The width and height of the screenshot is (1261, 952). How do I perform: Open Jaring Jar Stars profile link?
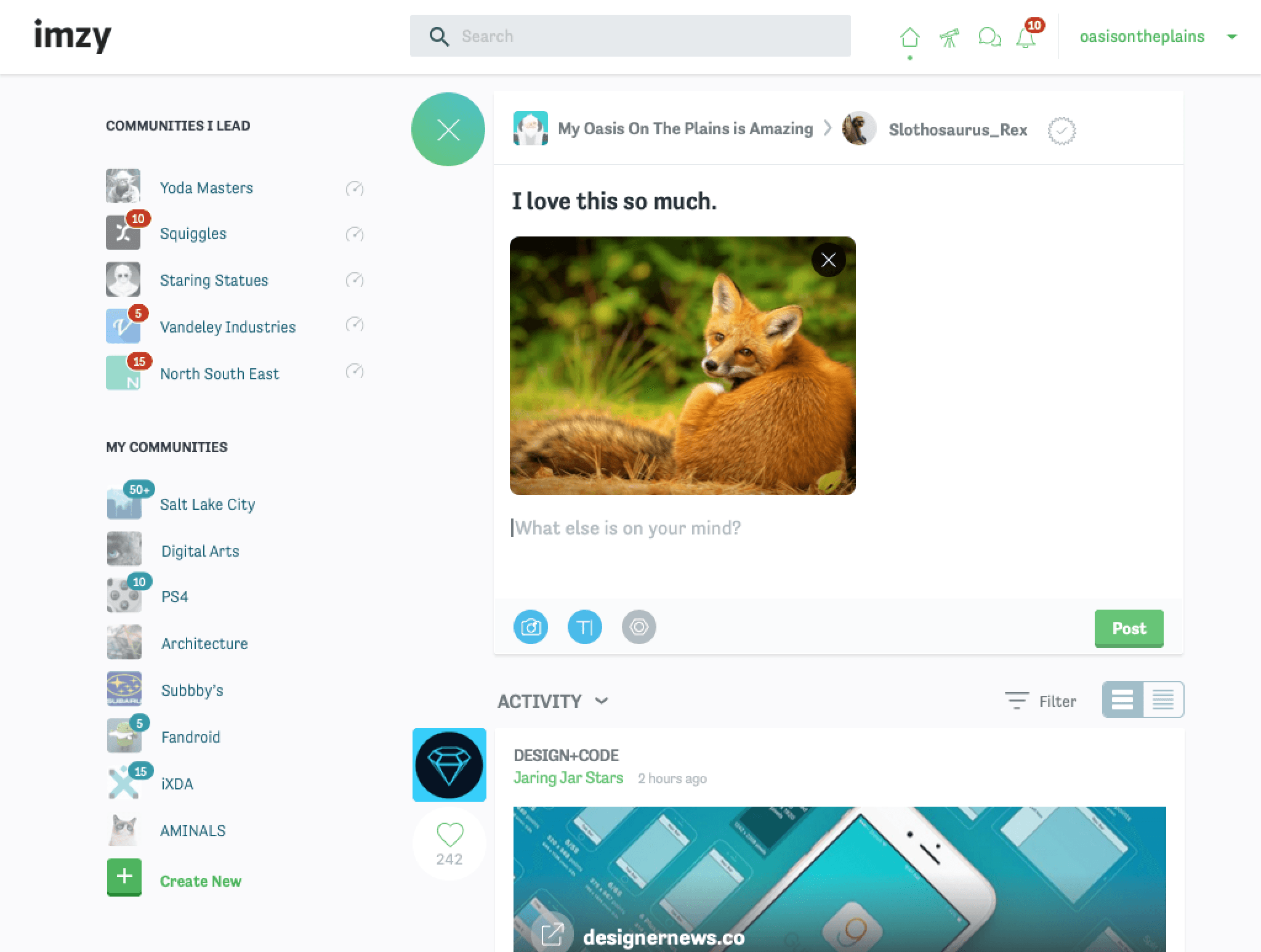click(568, 778)
